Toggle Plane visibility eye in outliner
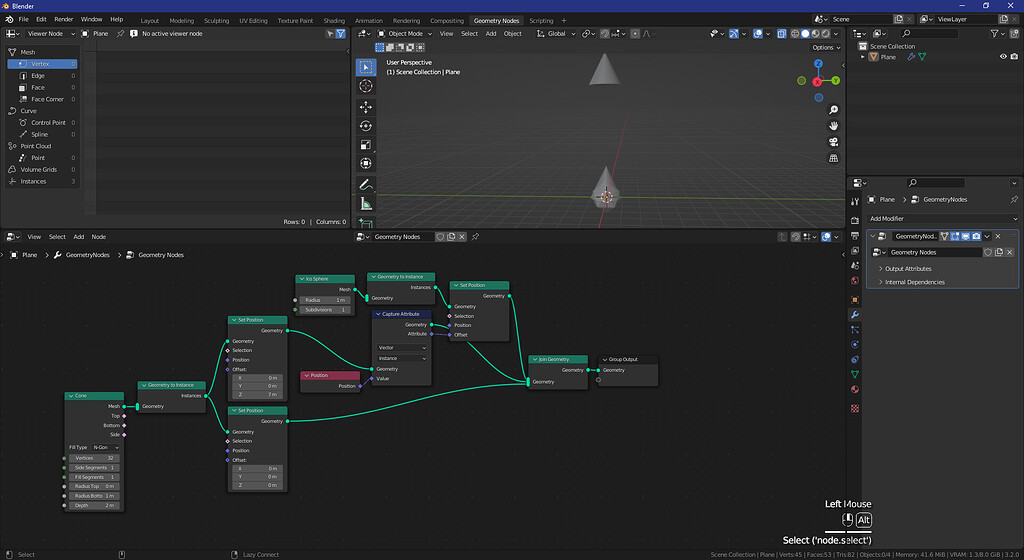 pyautogui.click(x=1003, y=57)
